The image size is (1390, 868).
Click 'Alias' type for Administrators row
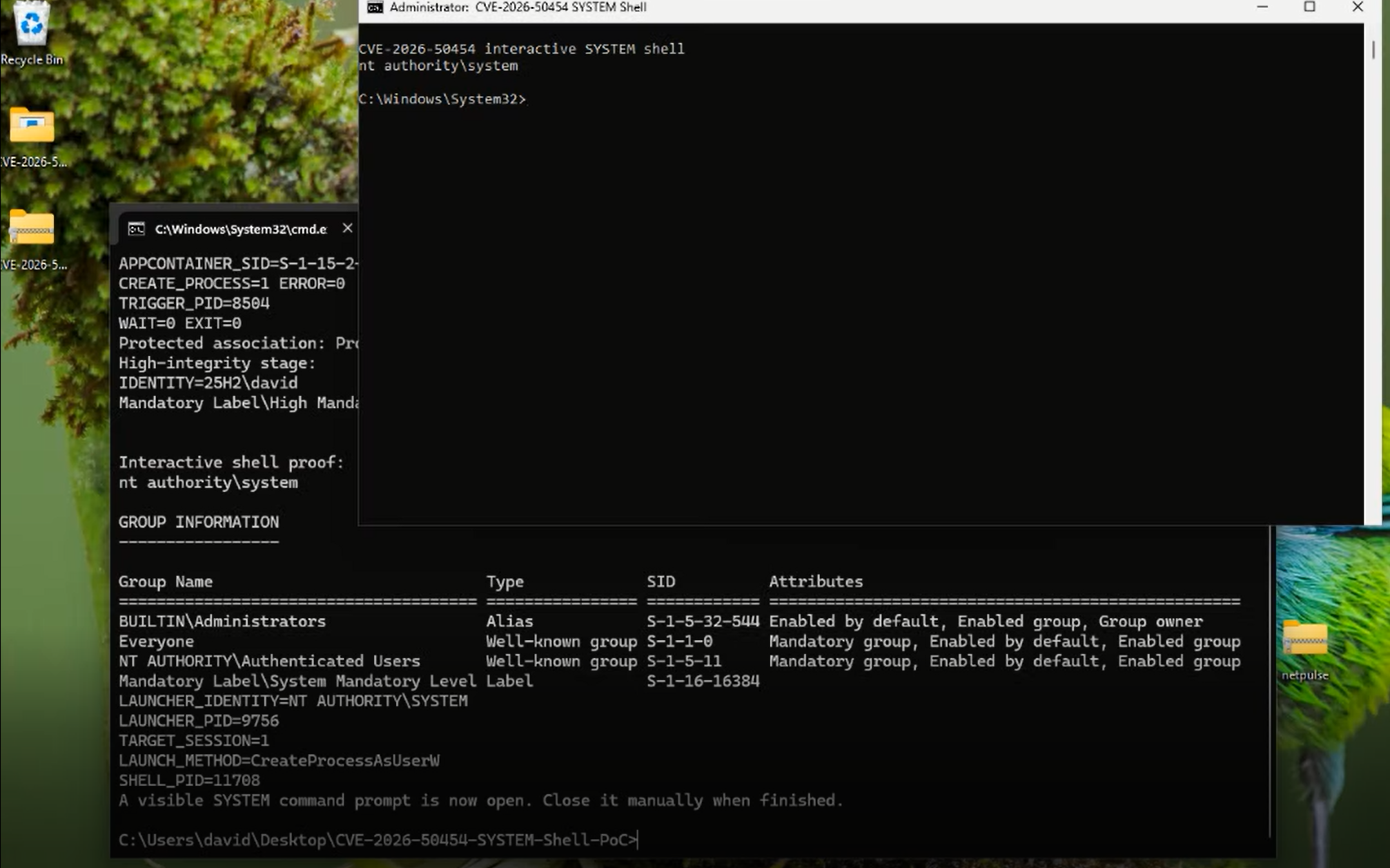[x=509, y=622]
